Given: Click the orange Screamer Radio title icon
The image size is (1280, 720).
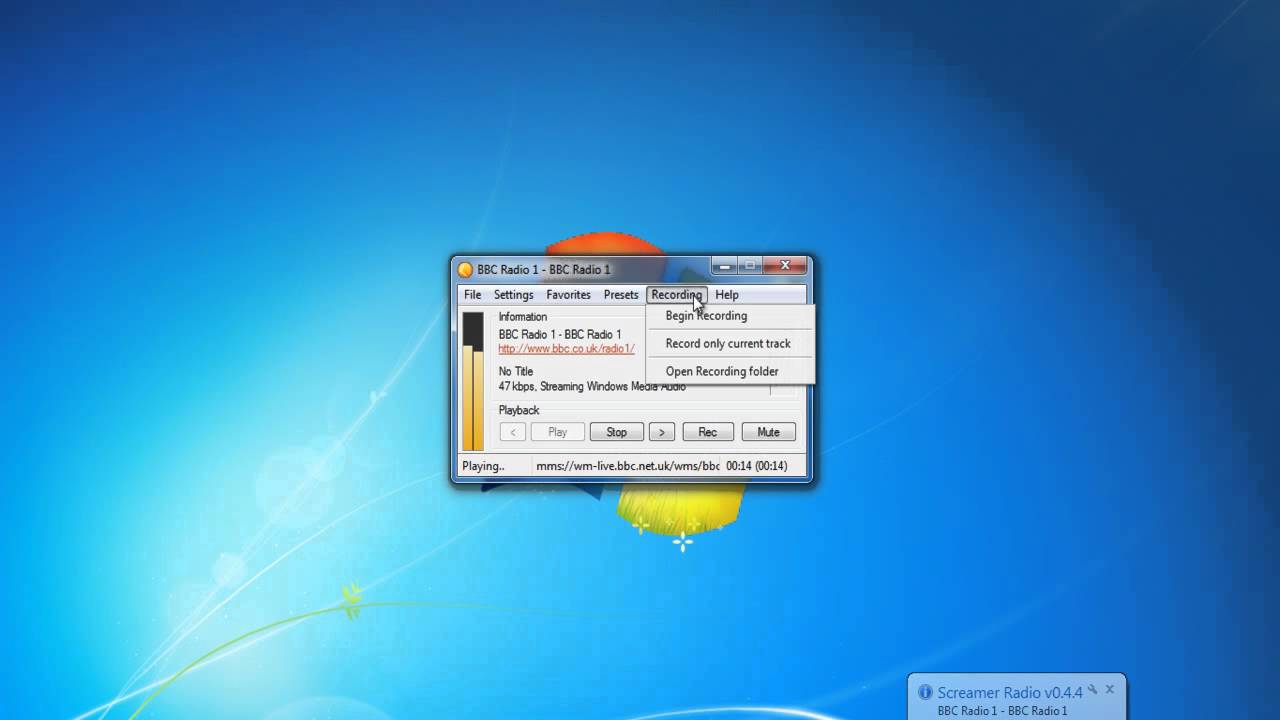Looking at the screenshot, I should (465, 269).
